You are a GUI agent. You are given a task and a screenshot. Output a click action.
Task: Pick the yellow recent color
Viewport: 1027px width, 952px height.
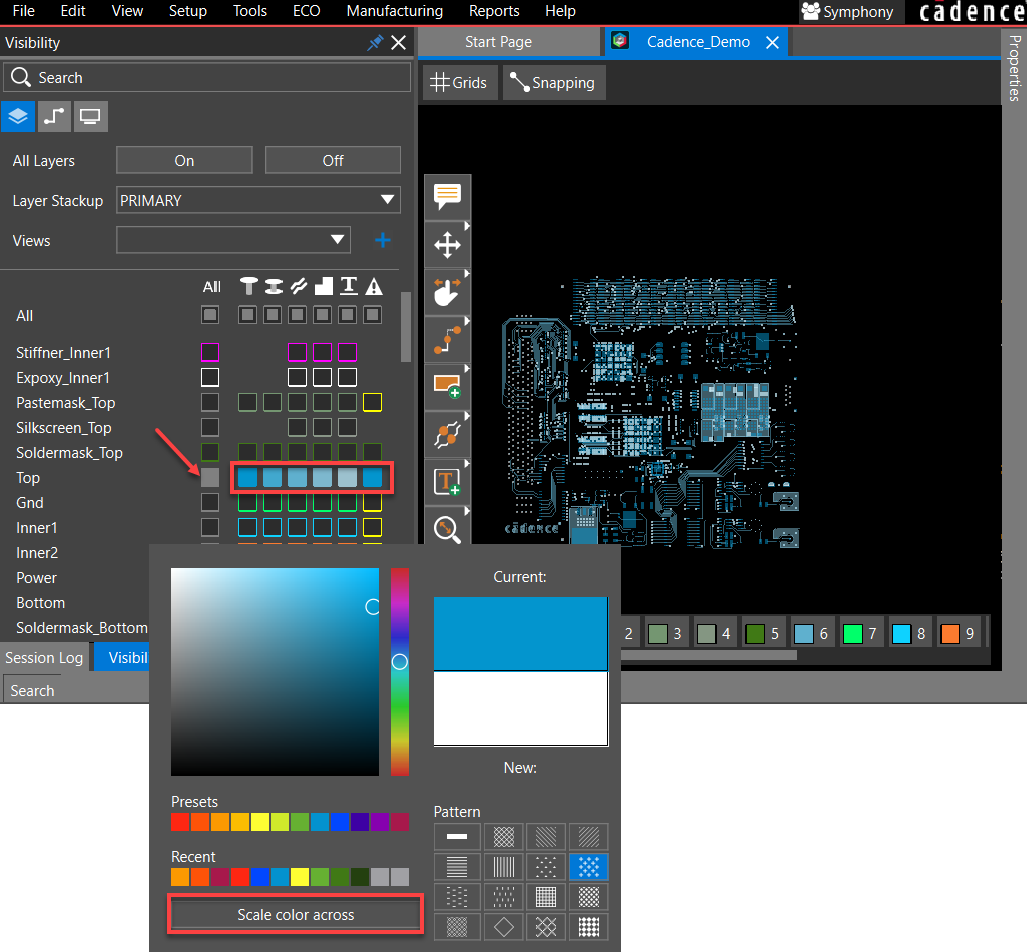(299, 877)
